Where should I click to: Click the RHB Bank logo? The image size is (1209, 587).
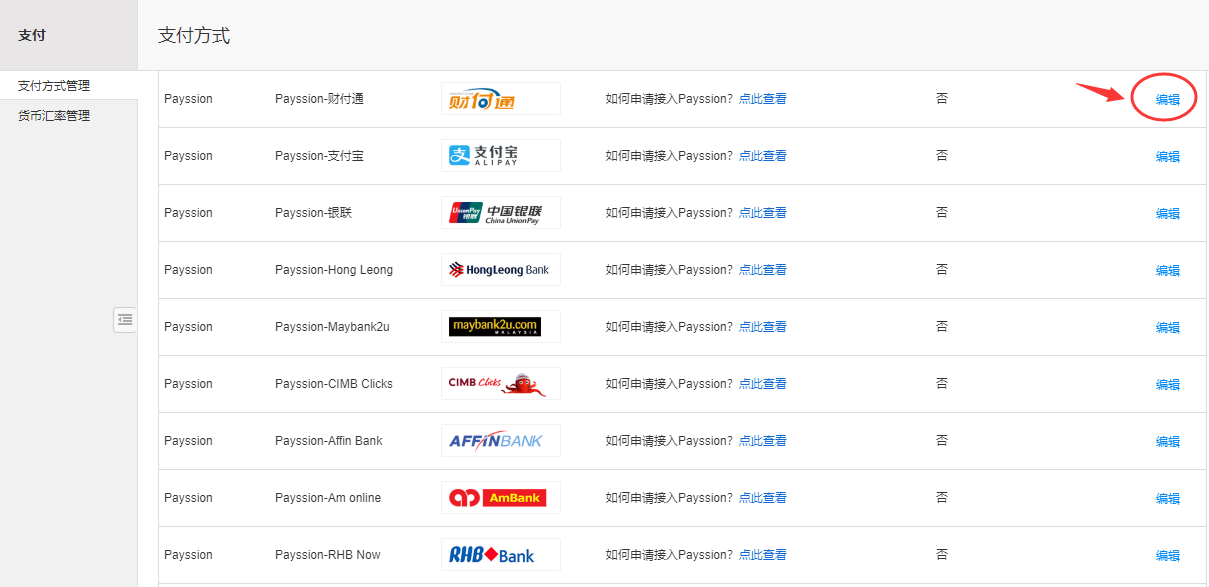click(501, 554)
